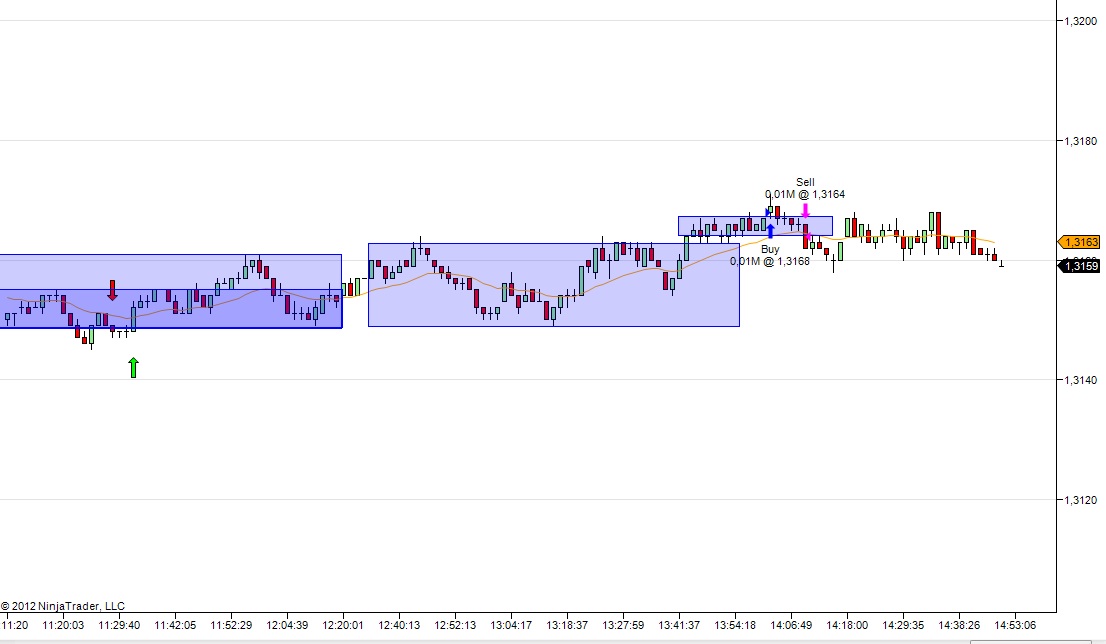The image size is (1106, 644).
Task: Click the blue Buy execution arrow
Action: 770,231
